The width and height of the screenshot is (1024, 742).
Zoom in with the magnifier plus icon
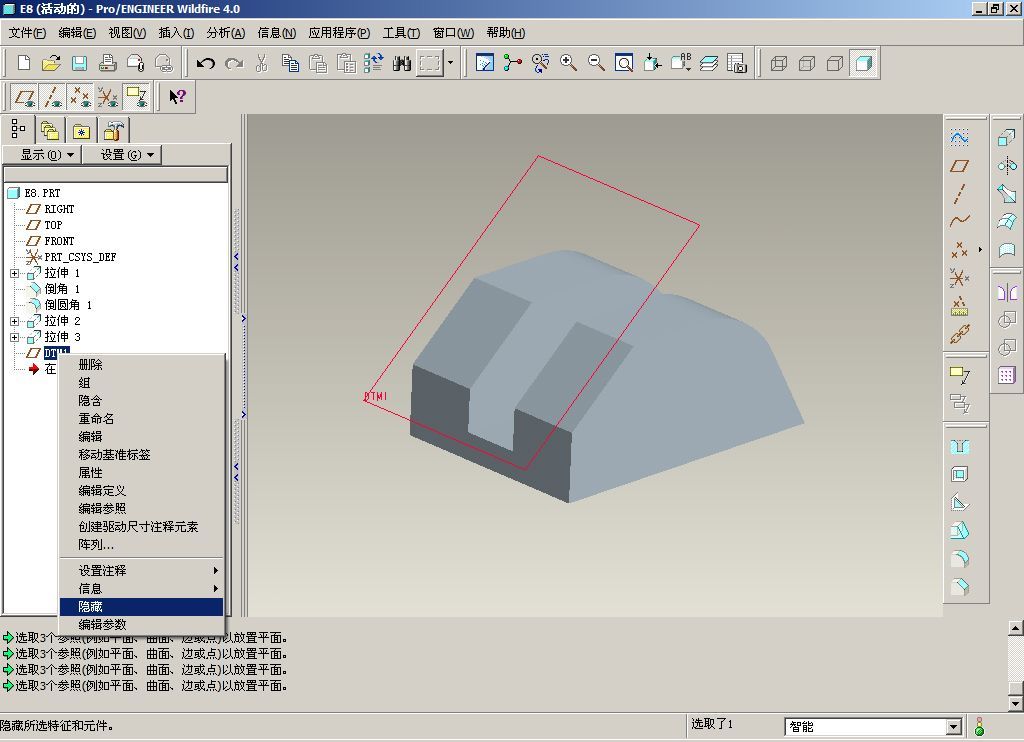[x=568, y=63]
